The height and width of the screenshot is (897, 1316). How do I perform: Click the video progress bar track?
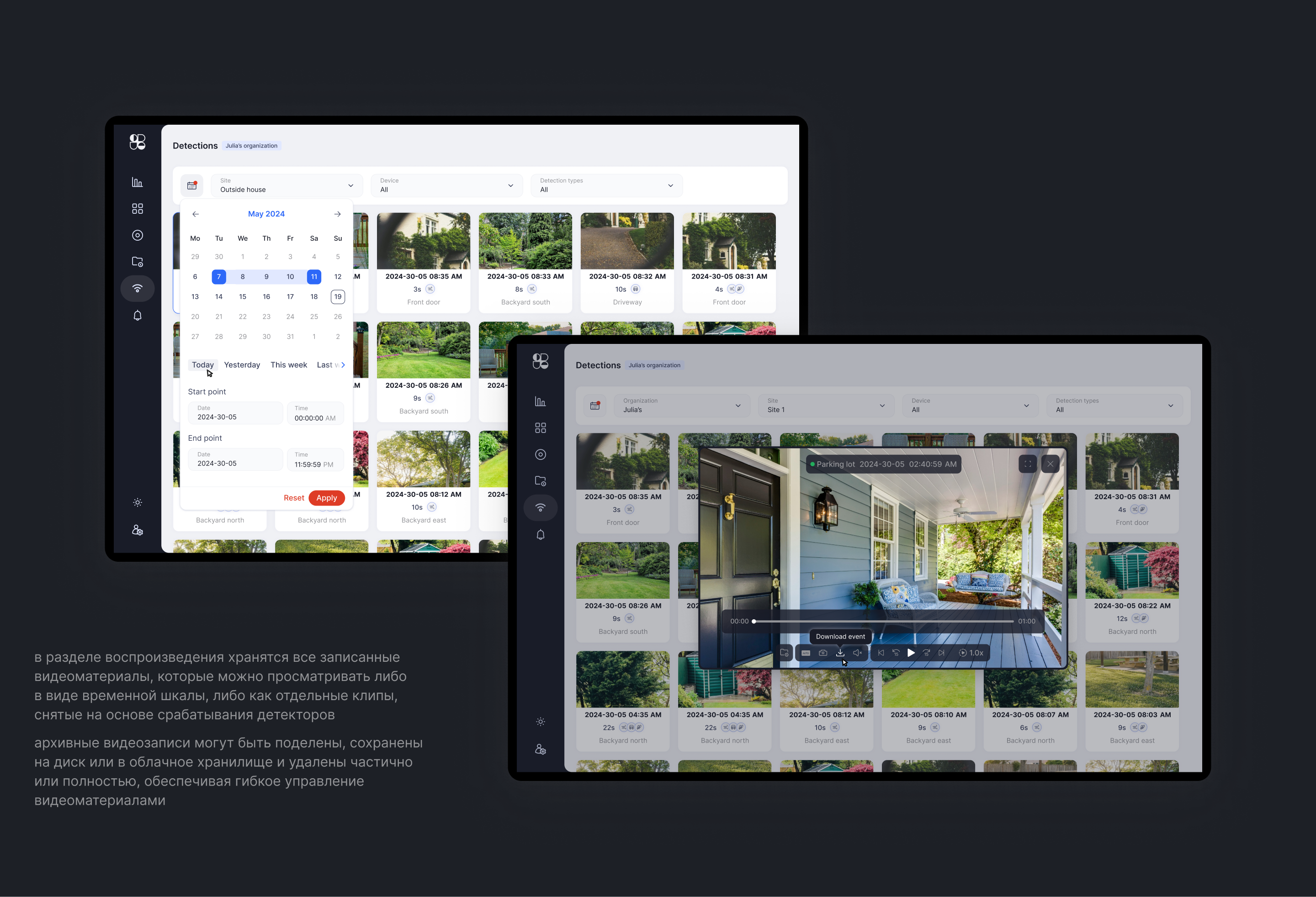[x=883, y=622]
